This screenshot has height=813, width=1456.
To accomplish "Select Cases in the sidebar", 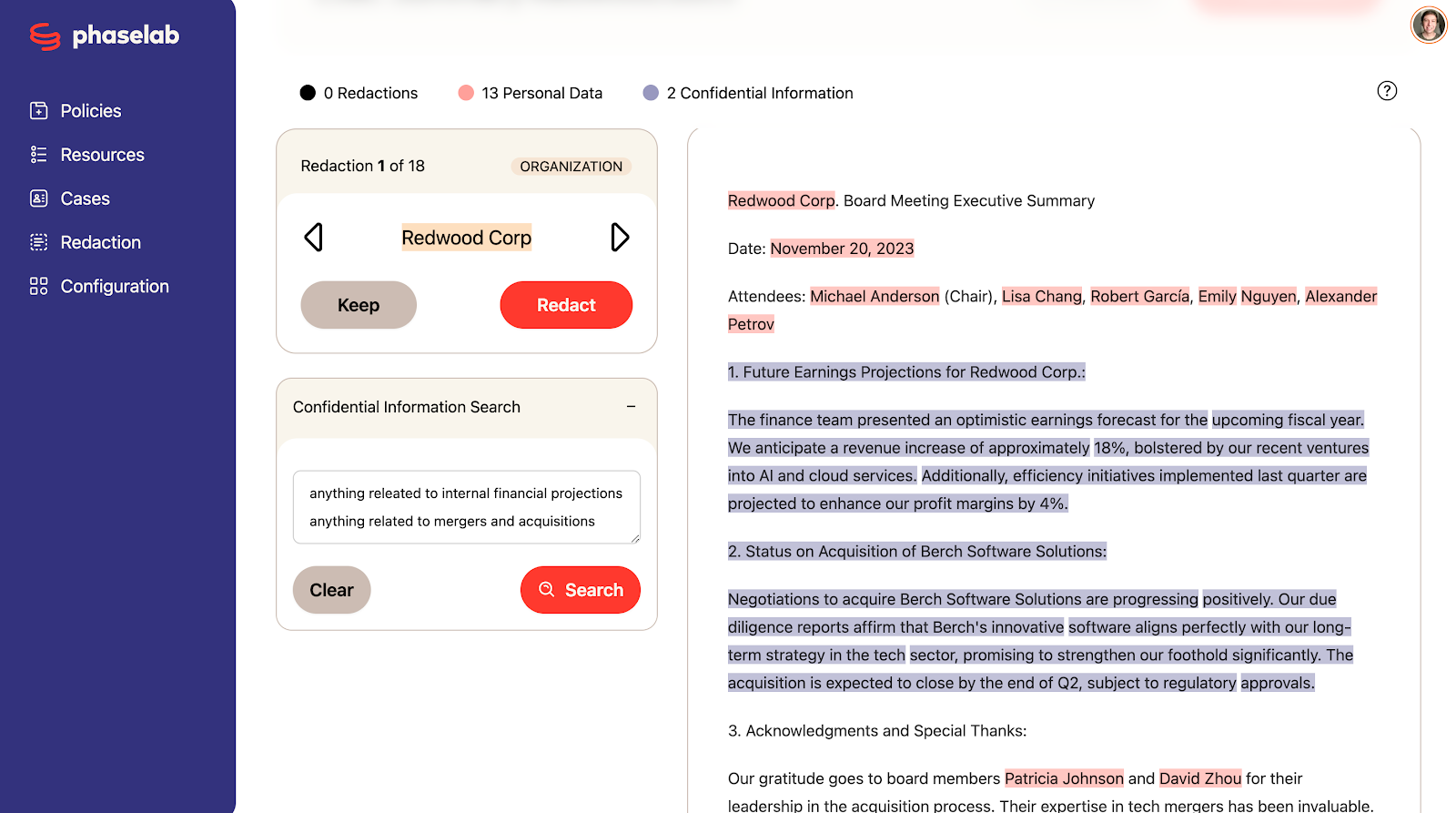I will 85,198.
